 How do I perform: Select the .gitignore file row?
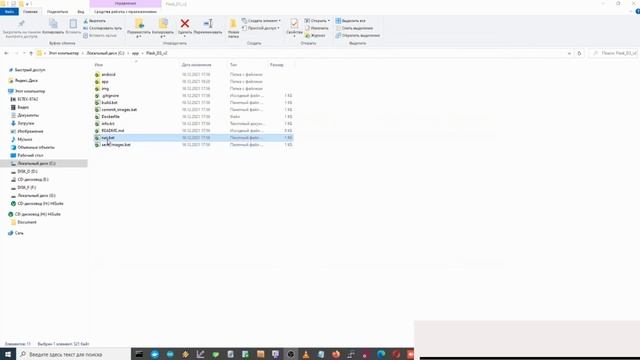point(193,96)
